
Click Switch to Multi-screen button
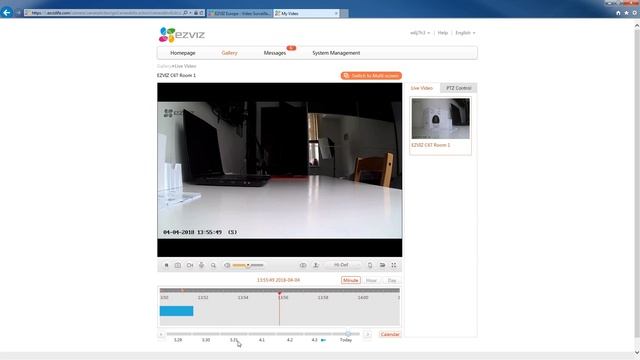pyautogui.click(x=371, y=76)
